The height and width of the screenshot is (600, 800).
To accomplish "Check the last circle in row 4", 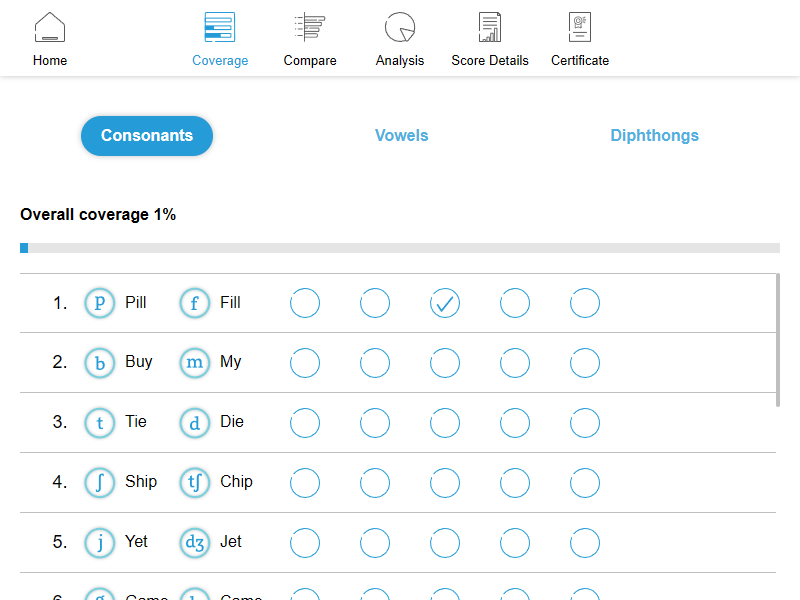I will pos(585,483).
